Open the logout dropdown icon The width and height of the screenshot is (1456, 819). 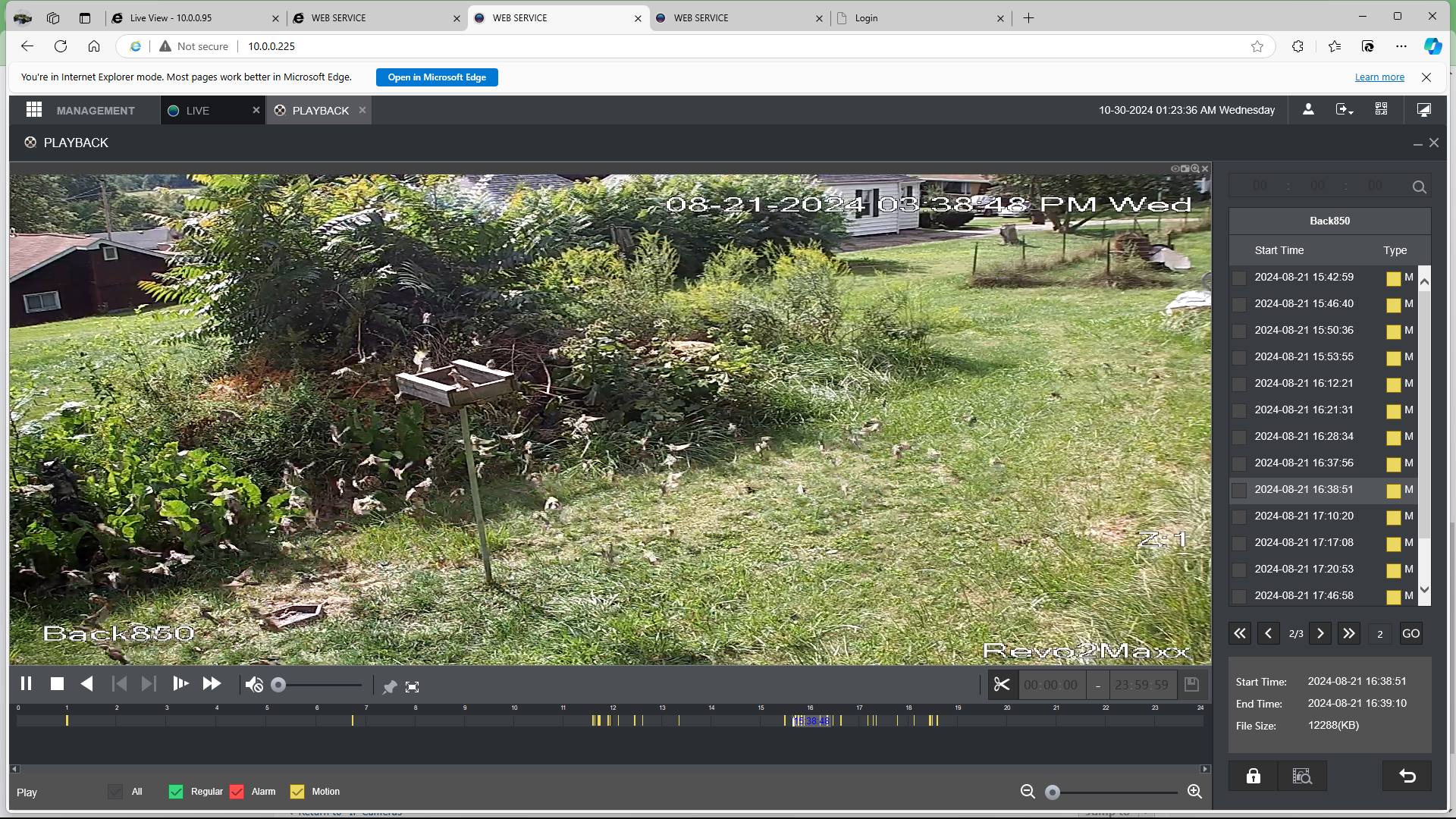pyautogui.click(x=1345, y=110)
